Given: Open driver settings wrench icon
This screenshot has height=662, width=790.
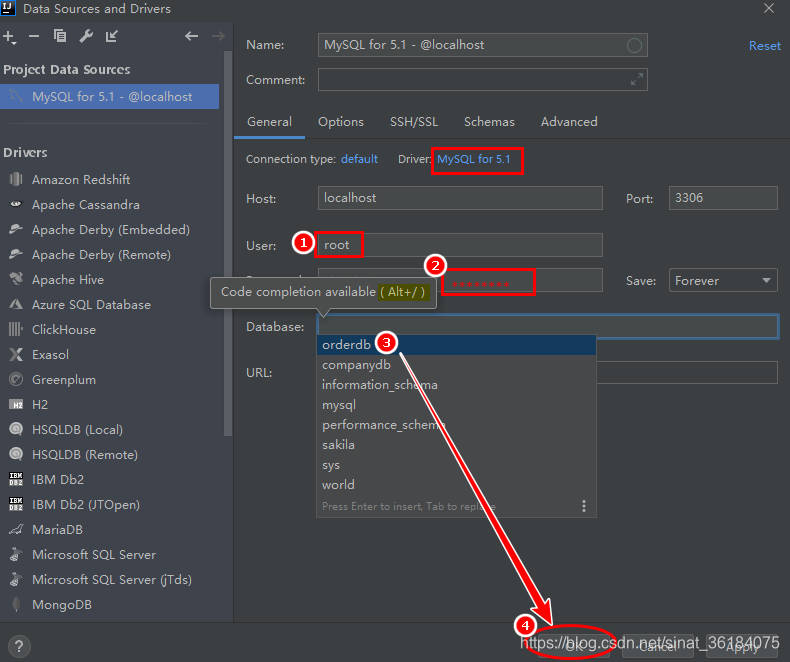Looking at the screenshot, I should click(86, 36).
